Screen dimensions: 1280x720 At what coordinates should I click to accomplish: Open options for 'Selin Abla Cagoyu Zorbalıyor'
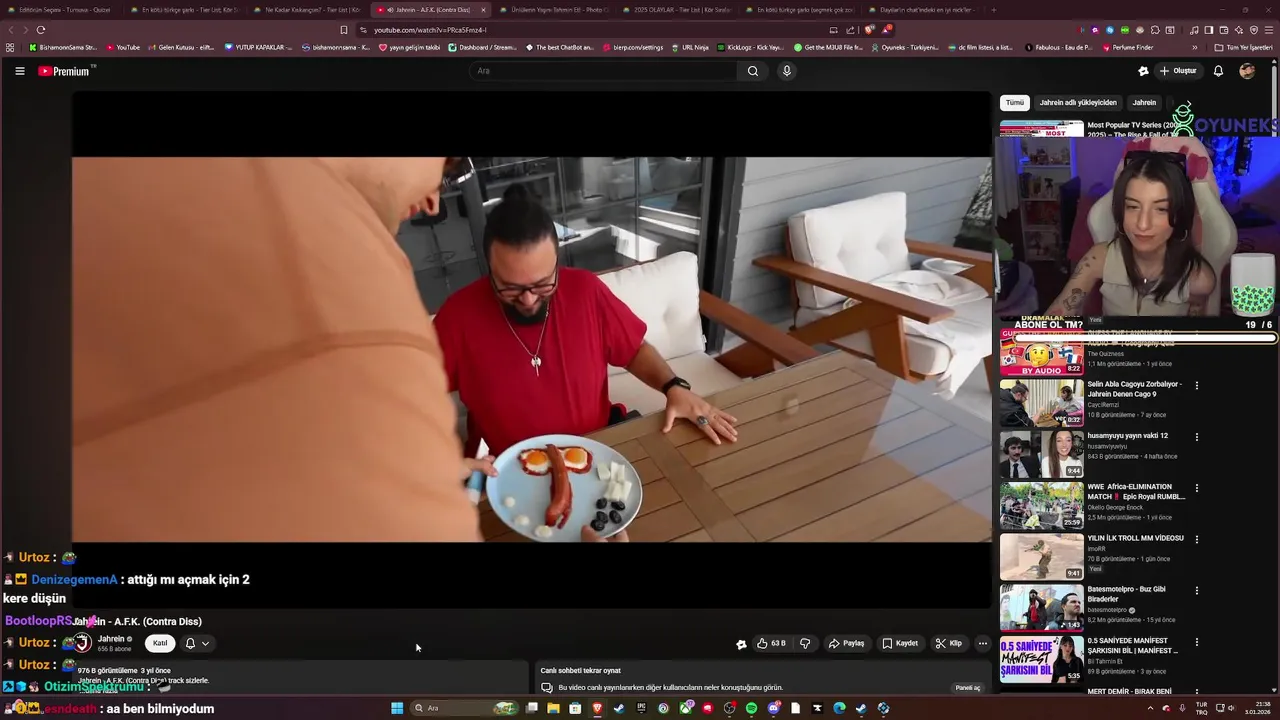(1196, 385)
